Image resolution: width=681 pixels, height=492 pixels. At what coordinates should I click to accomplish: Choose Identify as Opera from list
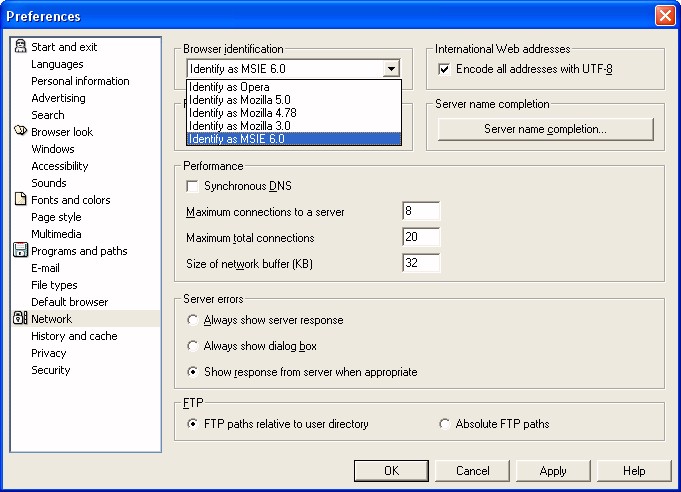coord(228,87)
